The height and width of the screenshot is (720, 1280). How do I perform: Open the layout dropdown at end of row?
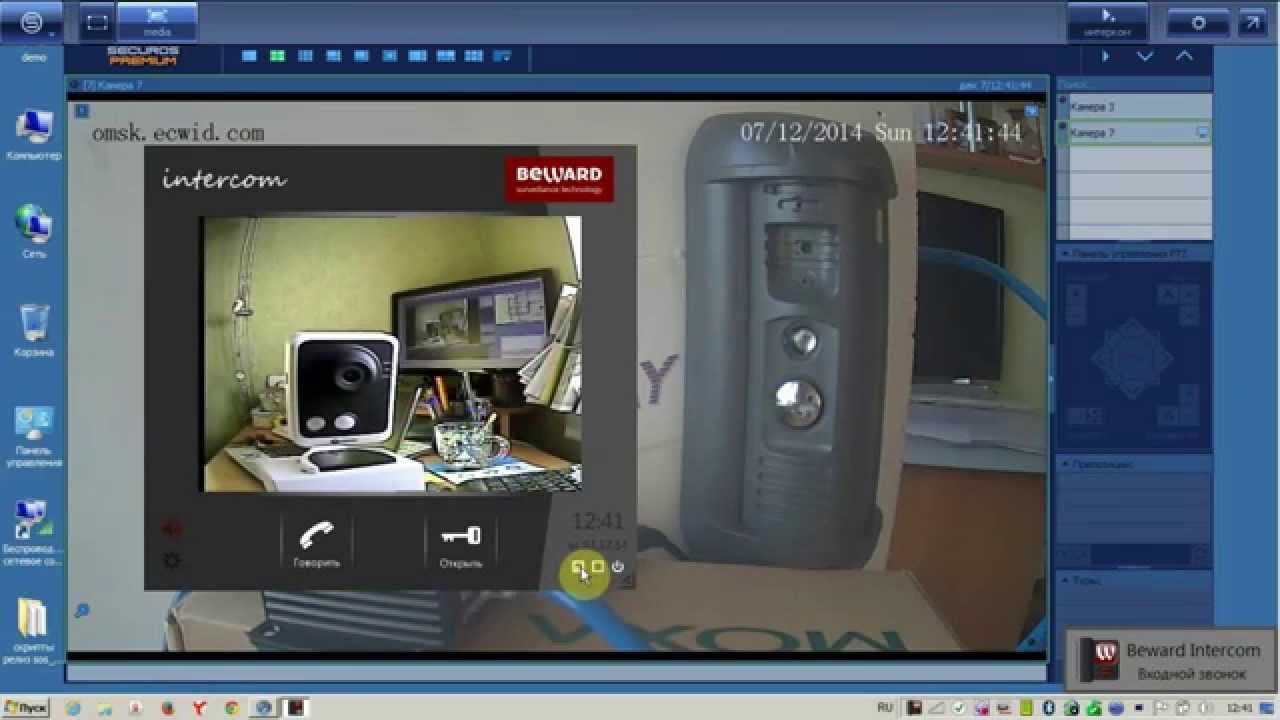coord(502,56)
